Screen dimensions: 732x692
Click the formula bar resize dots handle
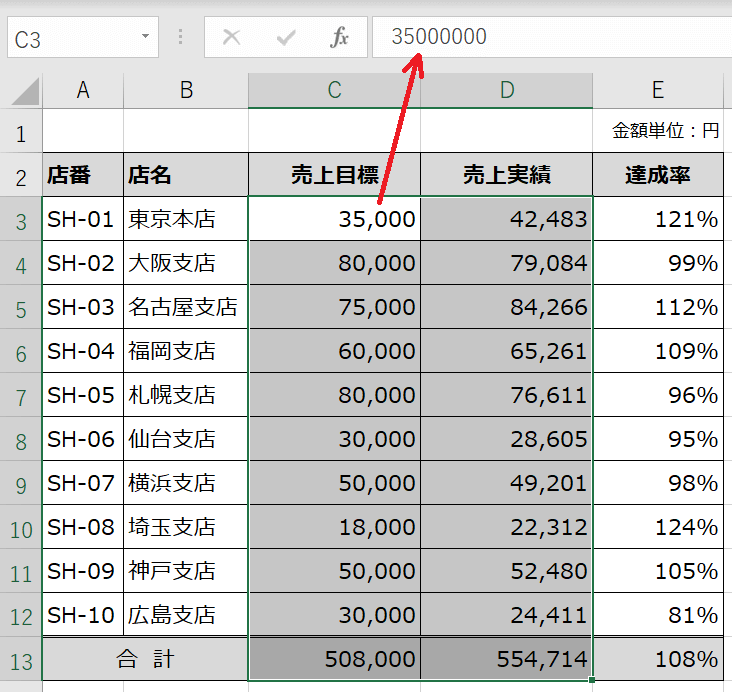180,38
